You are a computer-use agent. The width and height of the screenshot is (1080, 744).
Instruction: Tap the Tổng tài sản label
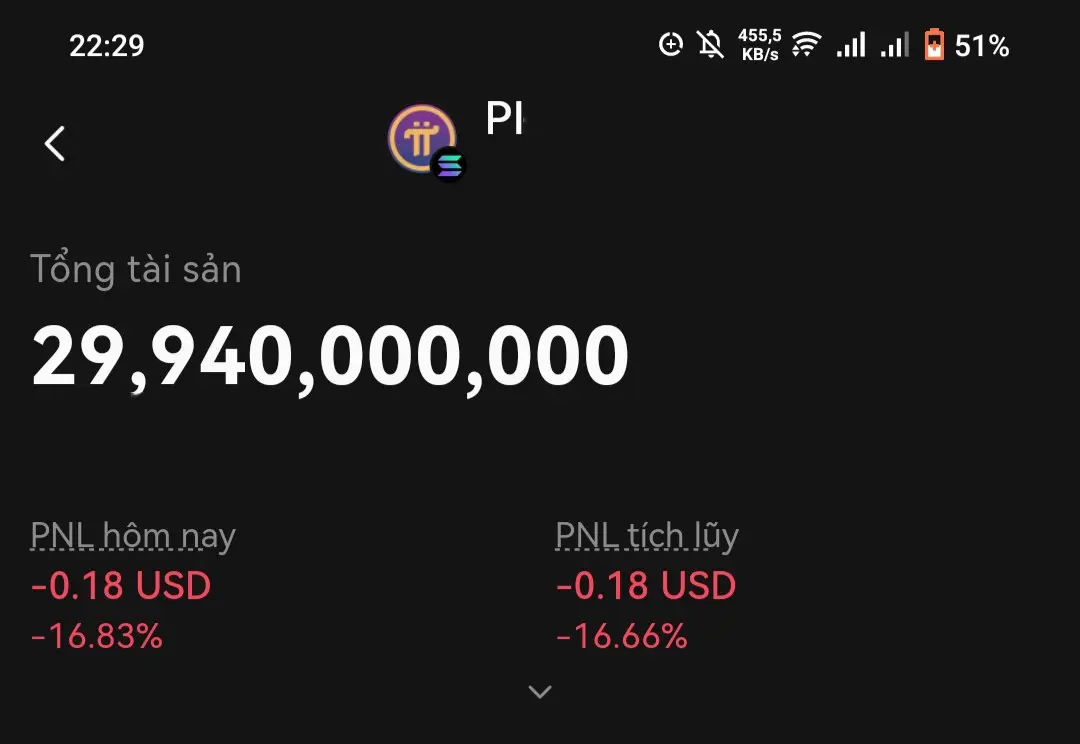(136, 270)
